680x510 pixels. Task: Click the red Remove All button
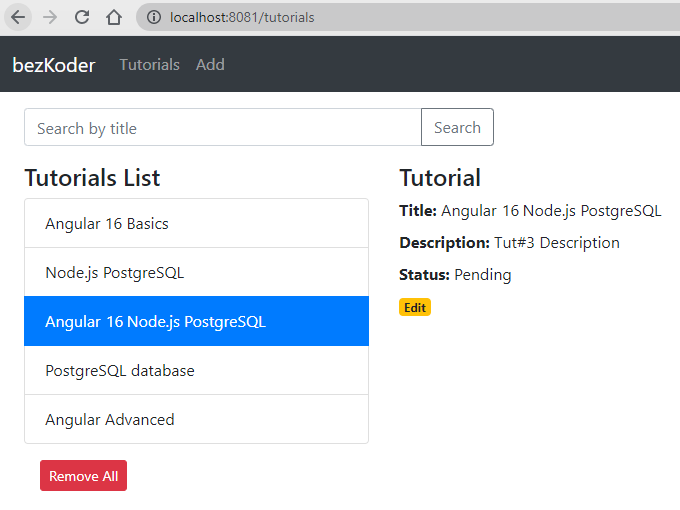point(83,476)
